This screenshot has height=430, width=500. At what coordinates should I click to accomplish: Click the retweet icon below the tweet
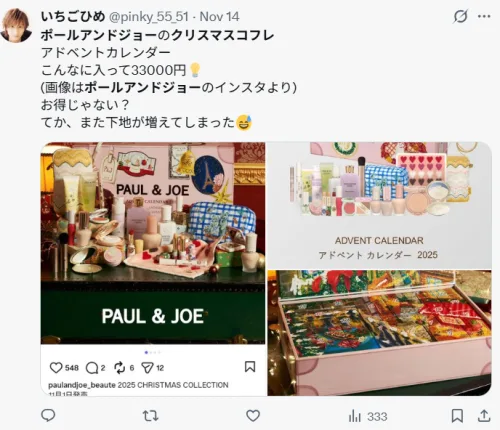click(150, 416)
